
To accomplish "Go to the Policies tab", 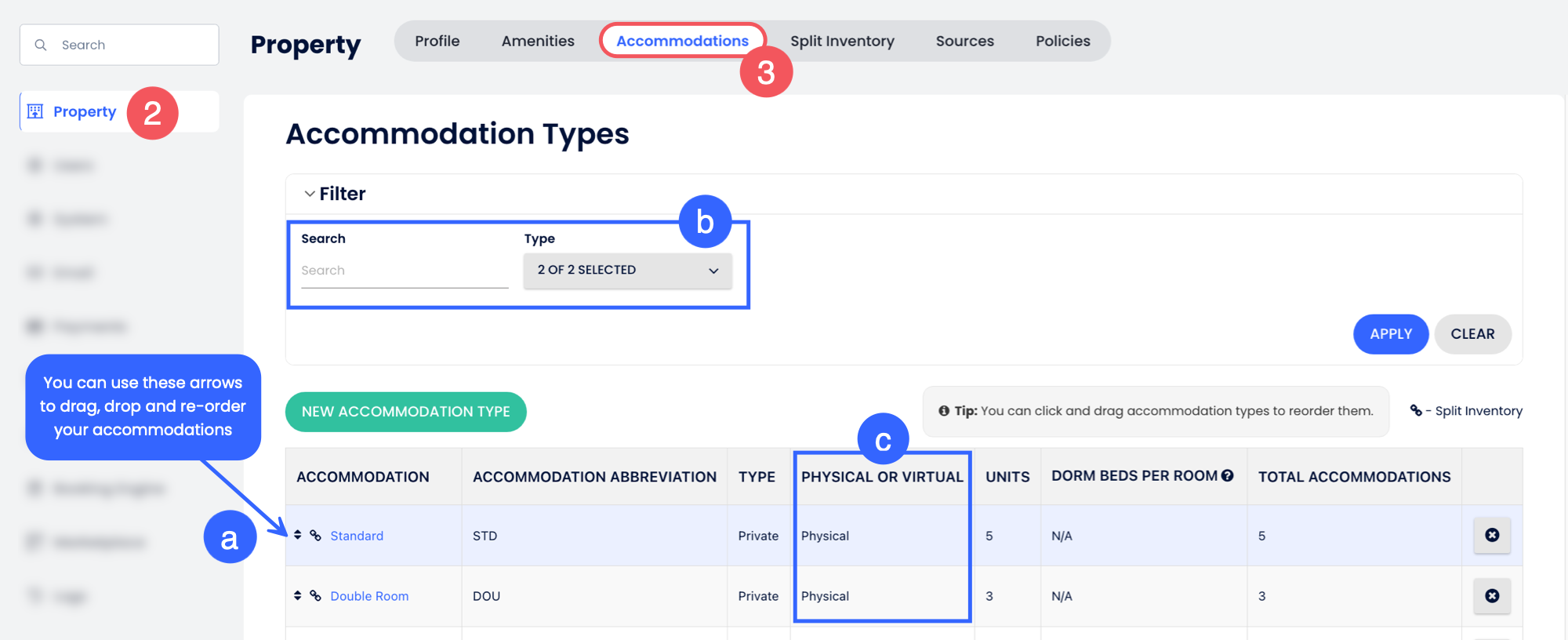I will point(1062,41).
